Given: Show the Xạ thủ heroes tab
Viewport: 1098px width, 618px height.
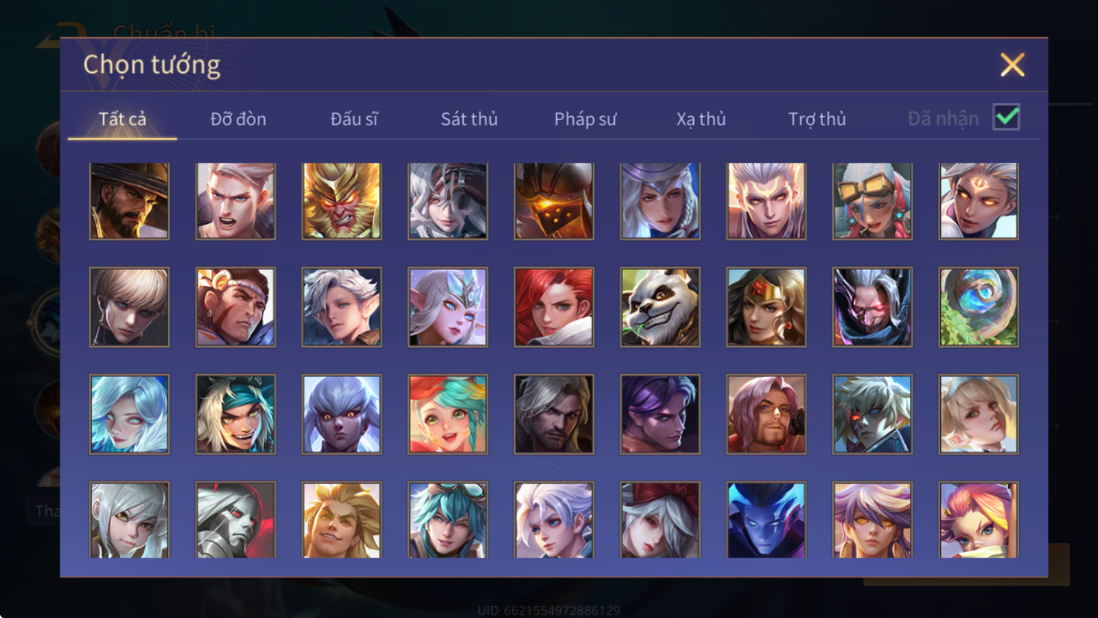Looking at the screenshot, I should [701, 119].
